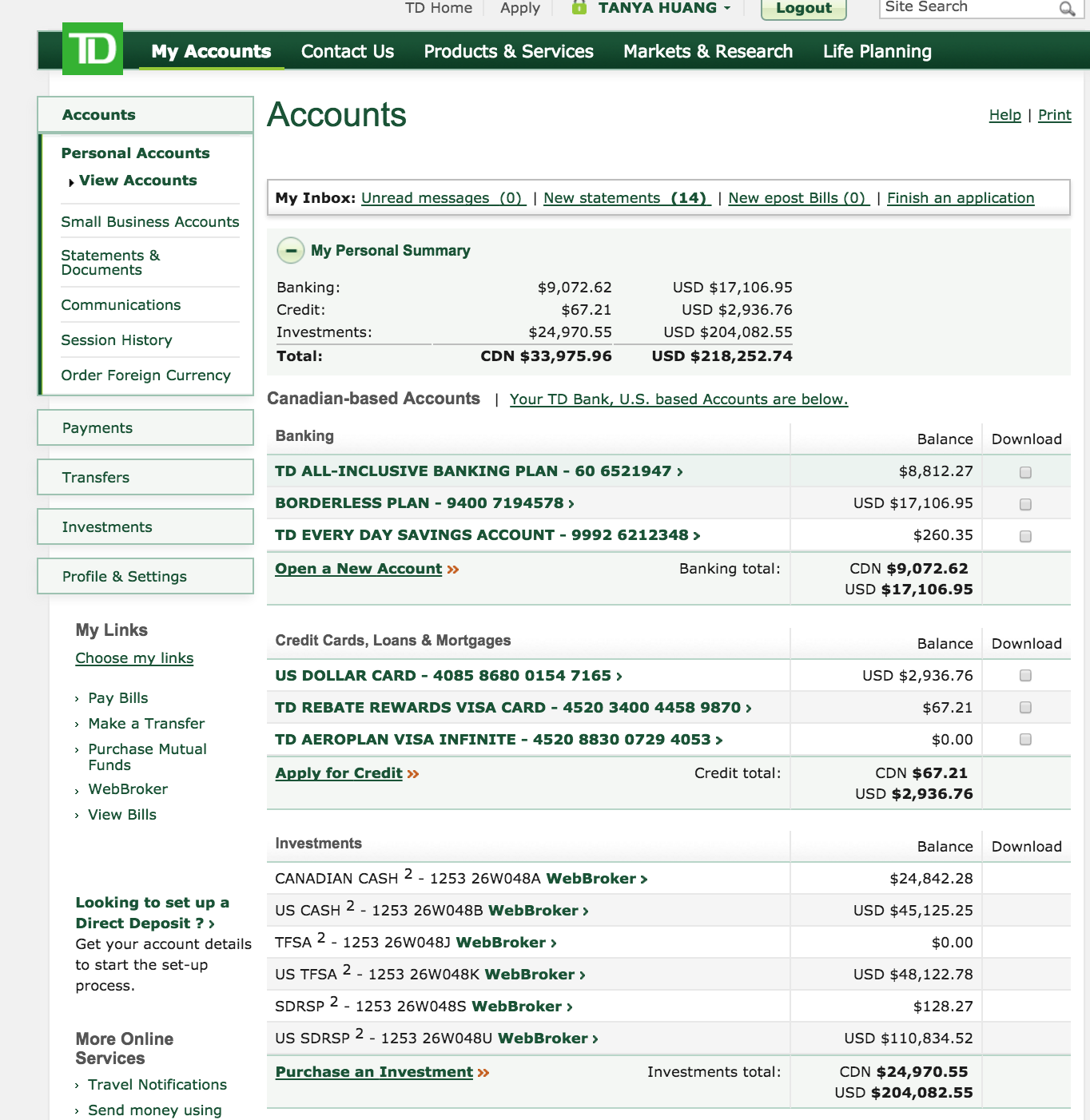This screenshot has height=1120, width=1090.
Task: Expand the Profile & Settings section
Action: [x=145, y=576]
